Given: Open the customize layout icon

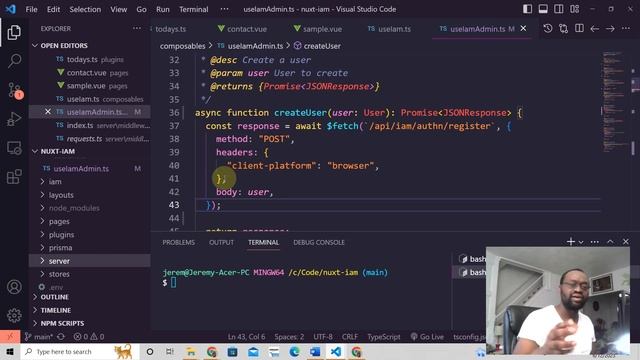Looking at the screenshot, I should pyautogui.click(x=575, y=9).
